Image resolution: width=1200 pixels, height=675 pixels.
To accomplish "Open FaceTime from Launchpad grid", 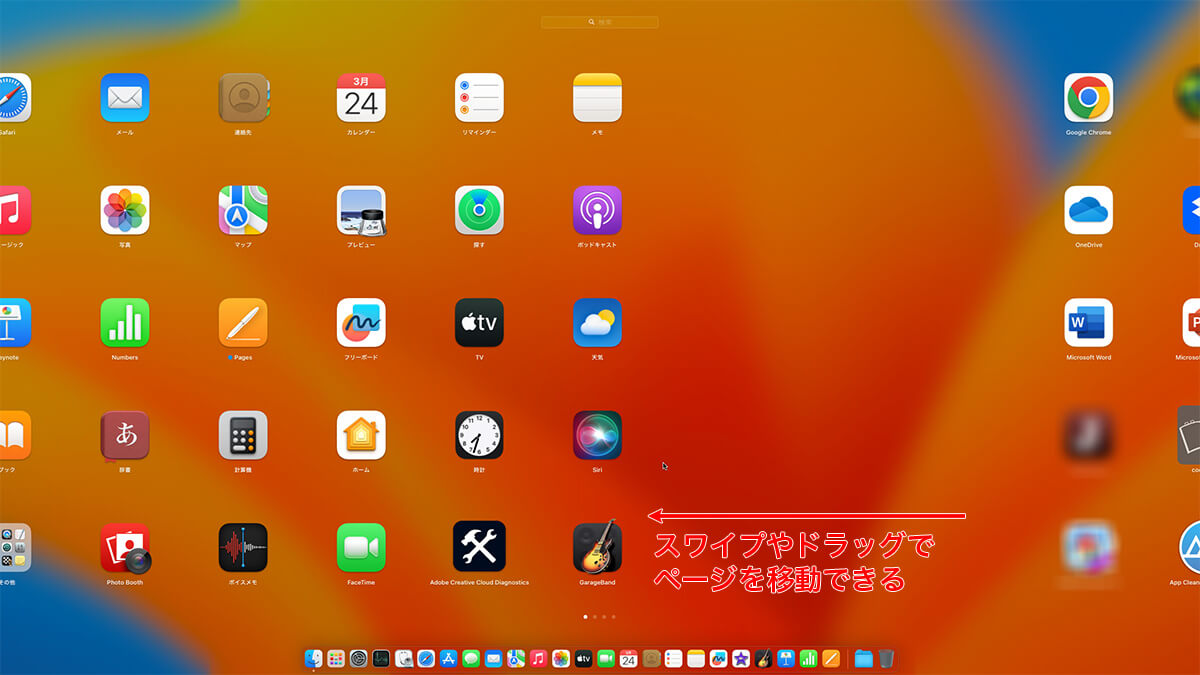I will tap(361, 548).
